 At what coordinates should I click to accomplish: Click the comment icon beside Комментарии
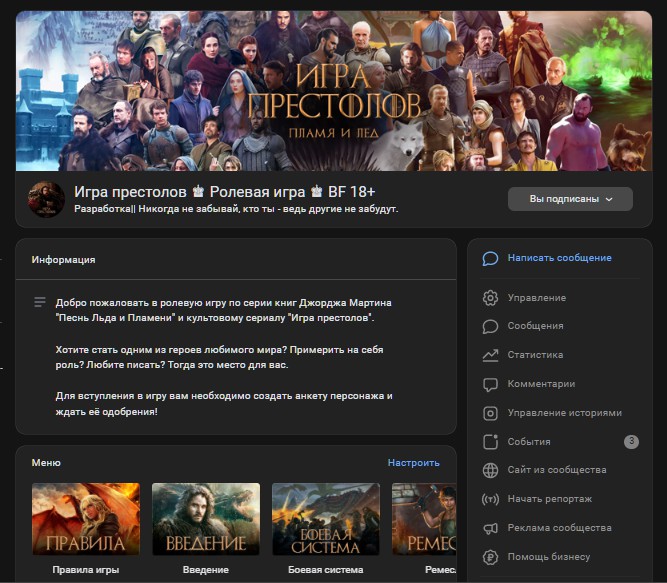click(490, 384)
